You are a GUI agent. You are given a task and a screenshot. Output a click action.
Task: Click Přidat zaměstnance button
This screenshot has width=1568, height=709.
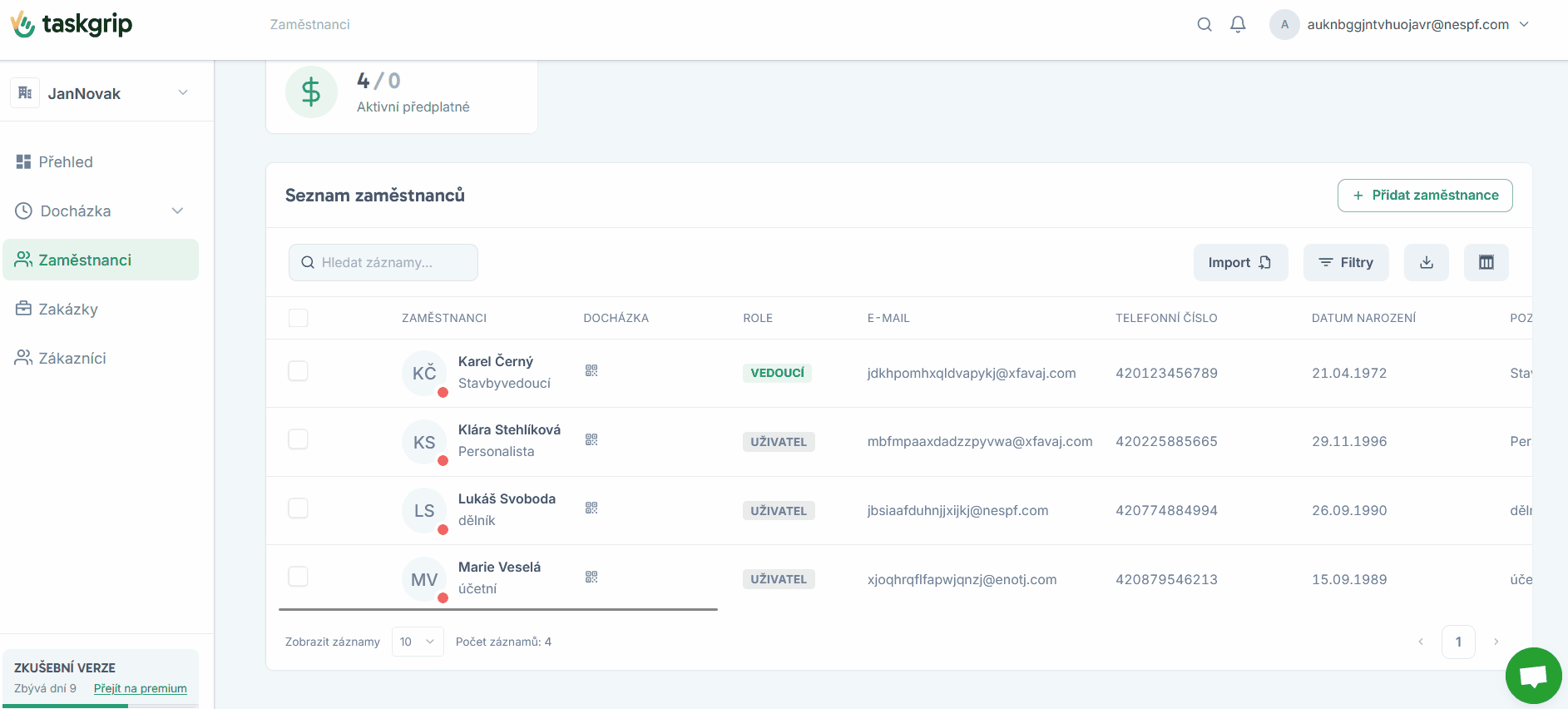[x=1424, y=196]
